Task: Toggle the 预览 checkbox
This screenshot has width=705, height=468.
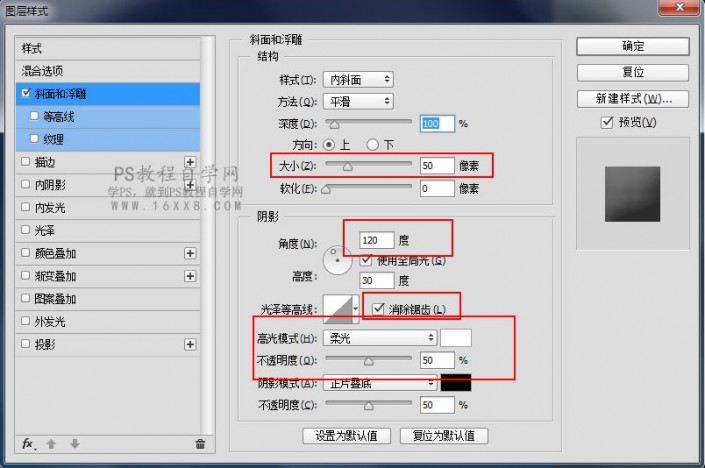Action: [x=607, y=122]
